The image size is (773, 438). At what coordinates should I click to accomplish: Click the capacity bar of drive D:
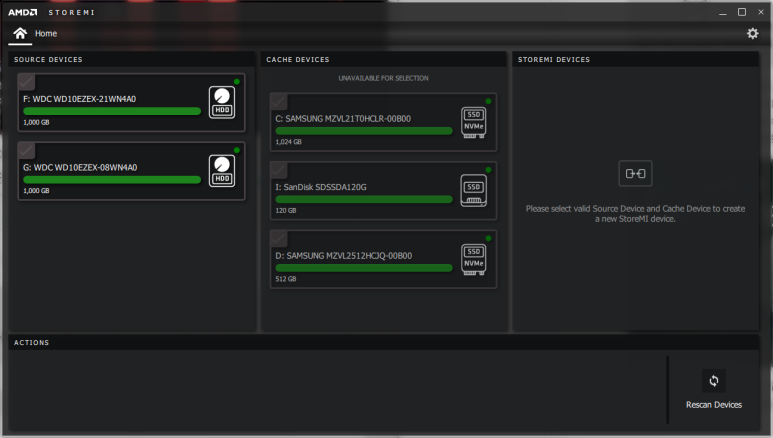point(364,268)
